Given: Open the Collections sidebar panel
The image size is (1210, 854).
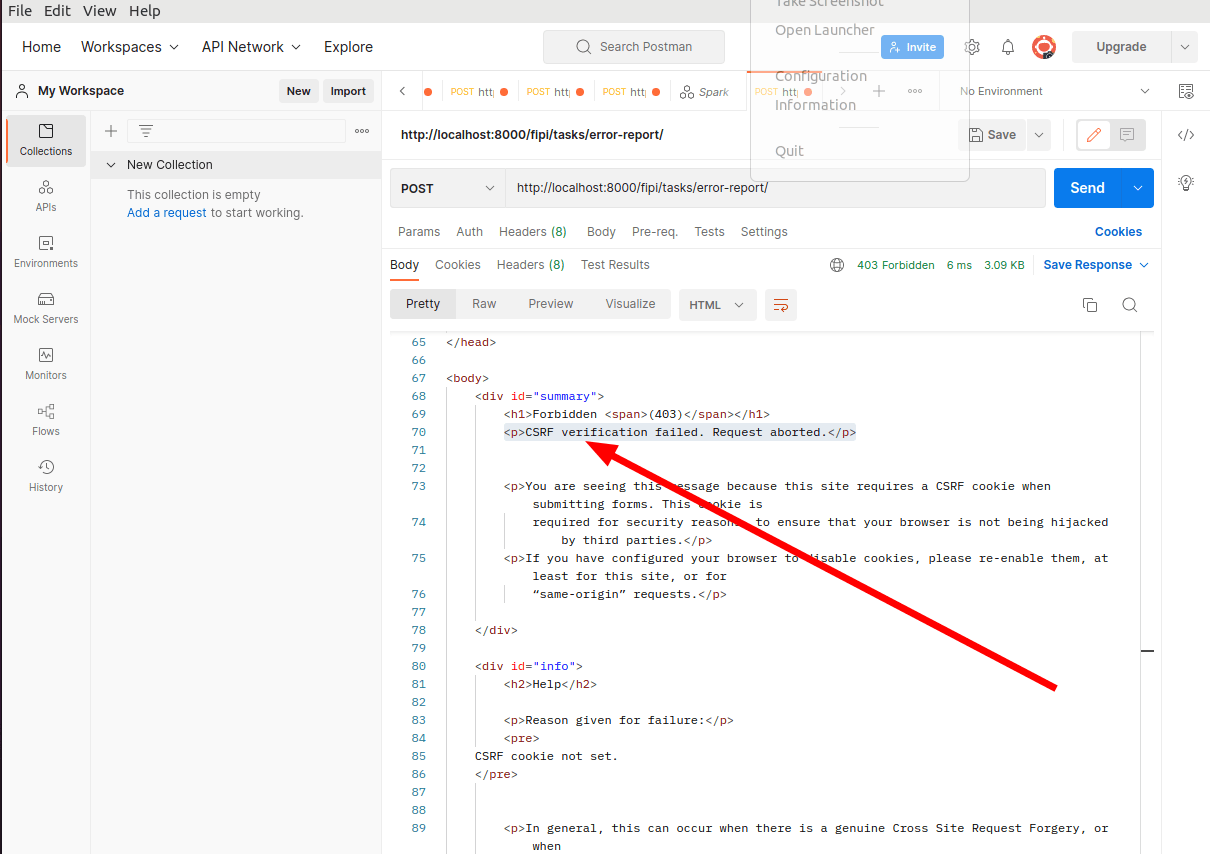Looking at the screenshot, I should pos(46,140).
